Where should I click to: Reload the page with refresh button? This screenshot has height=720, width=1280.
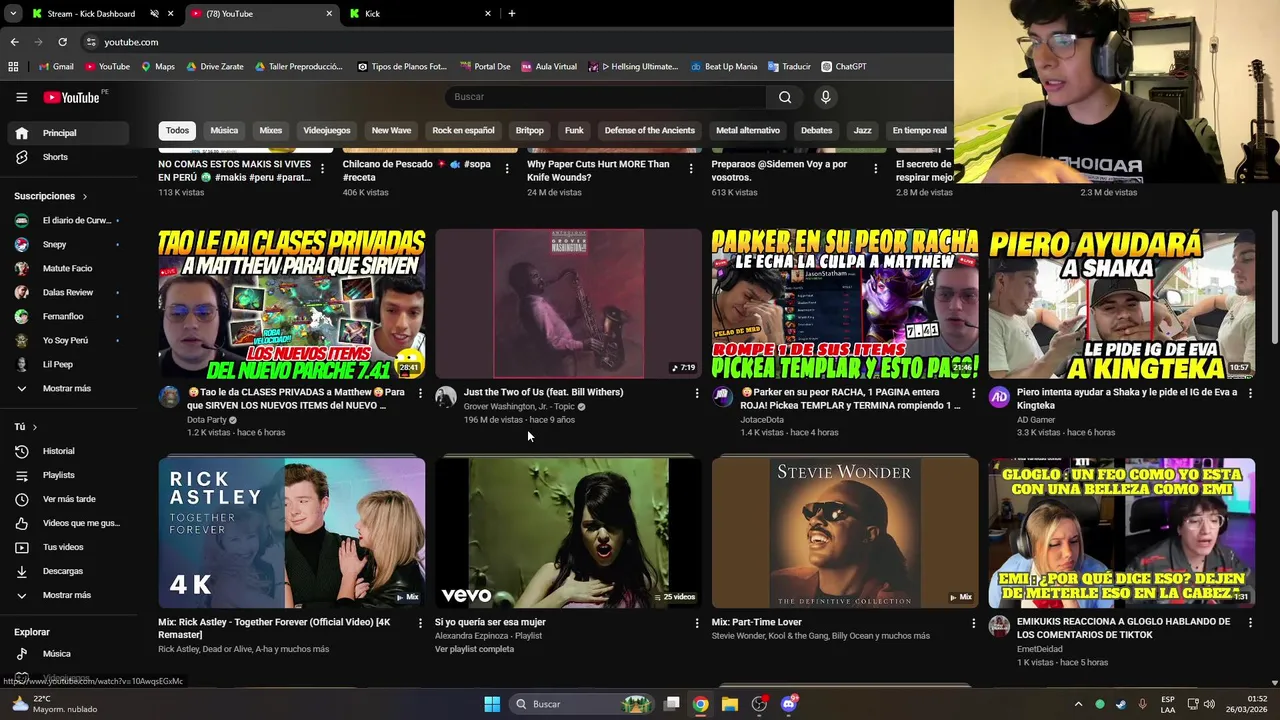(x=62, y=42)
